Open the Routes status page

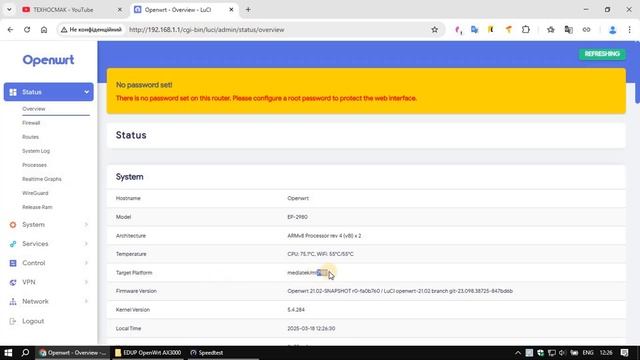(31, 137)
